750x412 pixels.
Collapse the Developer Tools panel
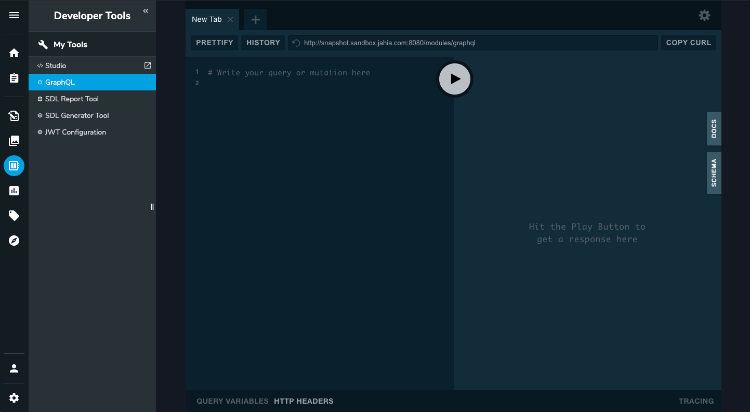click(x=145, y=11)
